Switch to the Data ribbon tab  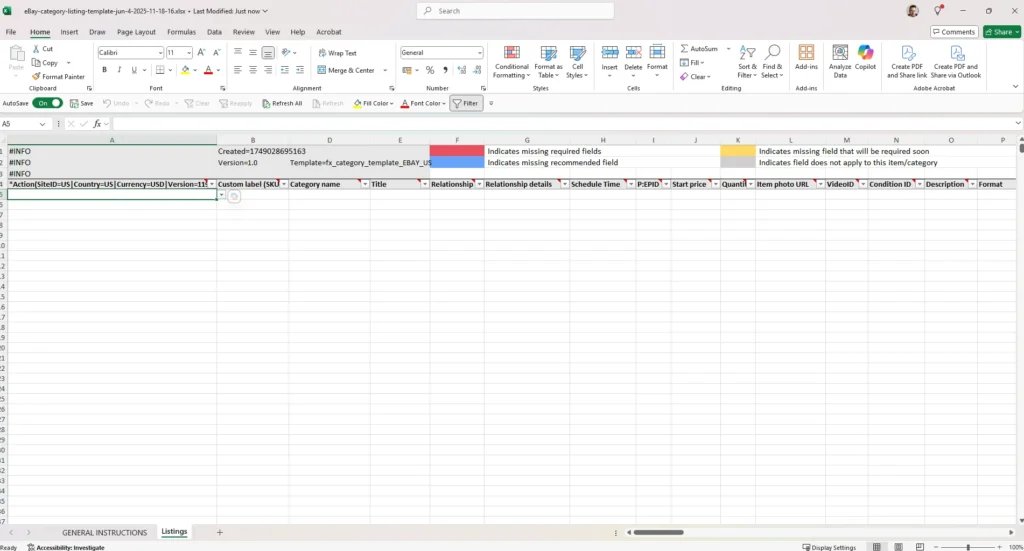tap(214, 32)
